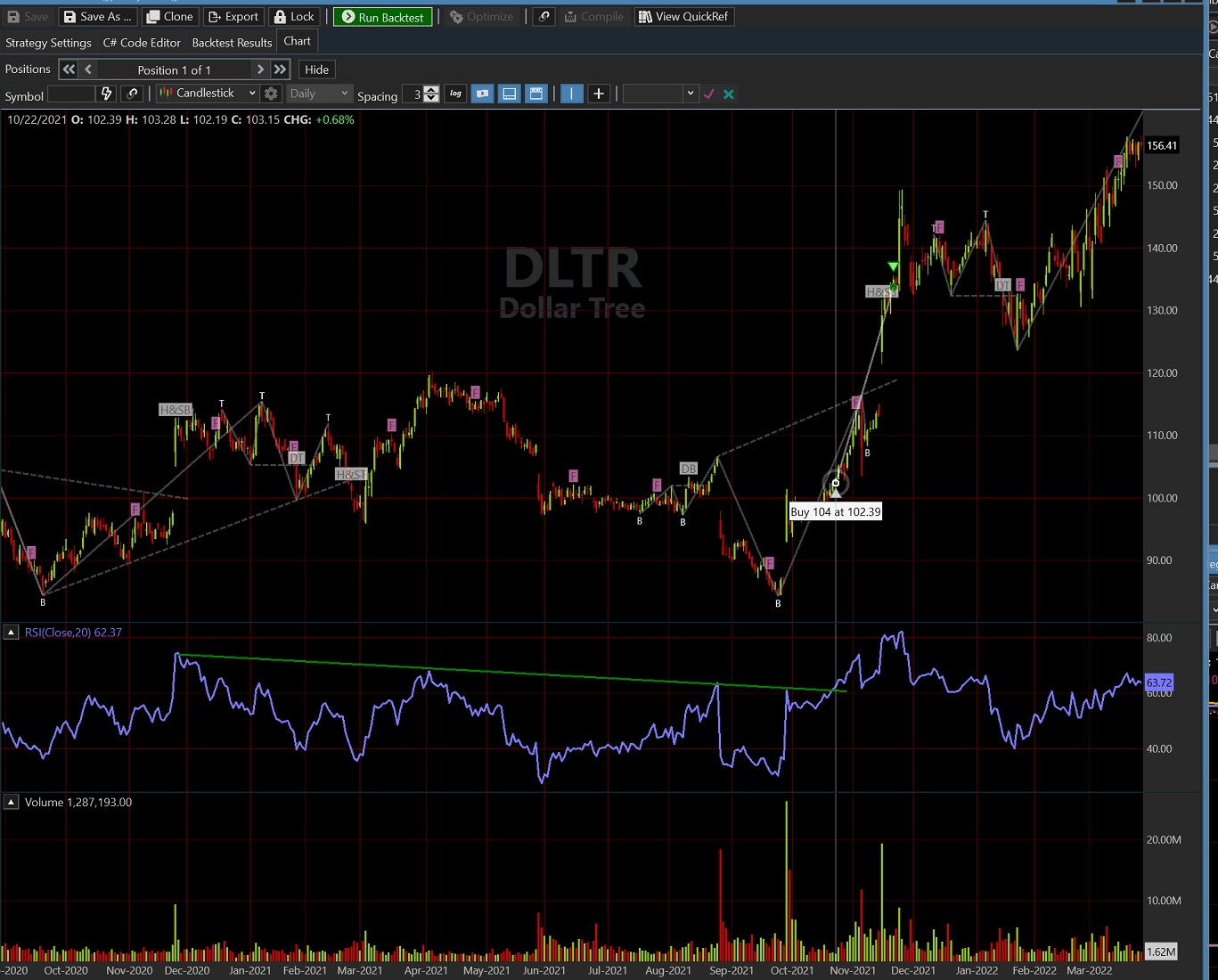Click the 63.72 RSI value tag
Viewport: 1218px width, 980px height.
(1159, 683)
